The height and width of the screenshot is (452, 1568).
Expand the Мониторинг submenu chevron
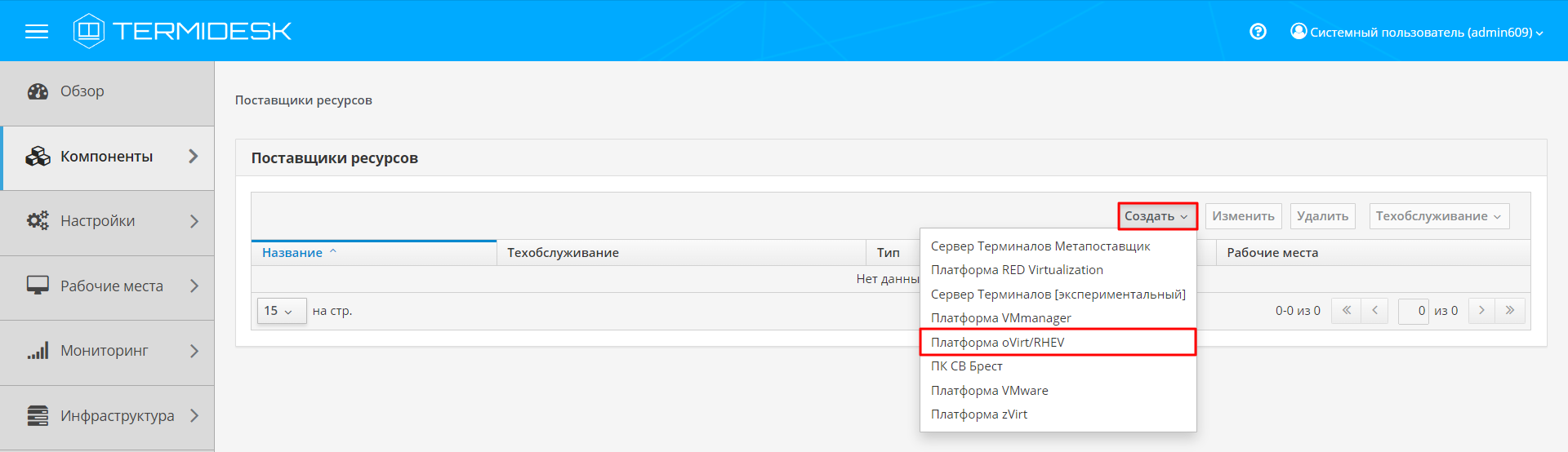pos(194,351)
